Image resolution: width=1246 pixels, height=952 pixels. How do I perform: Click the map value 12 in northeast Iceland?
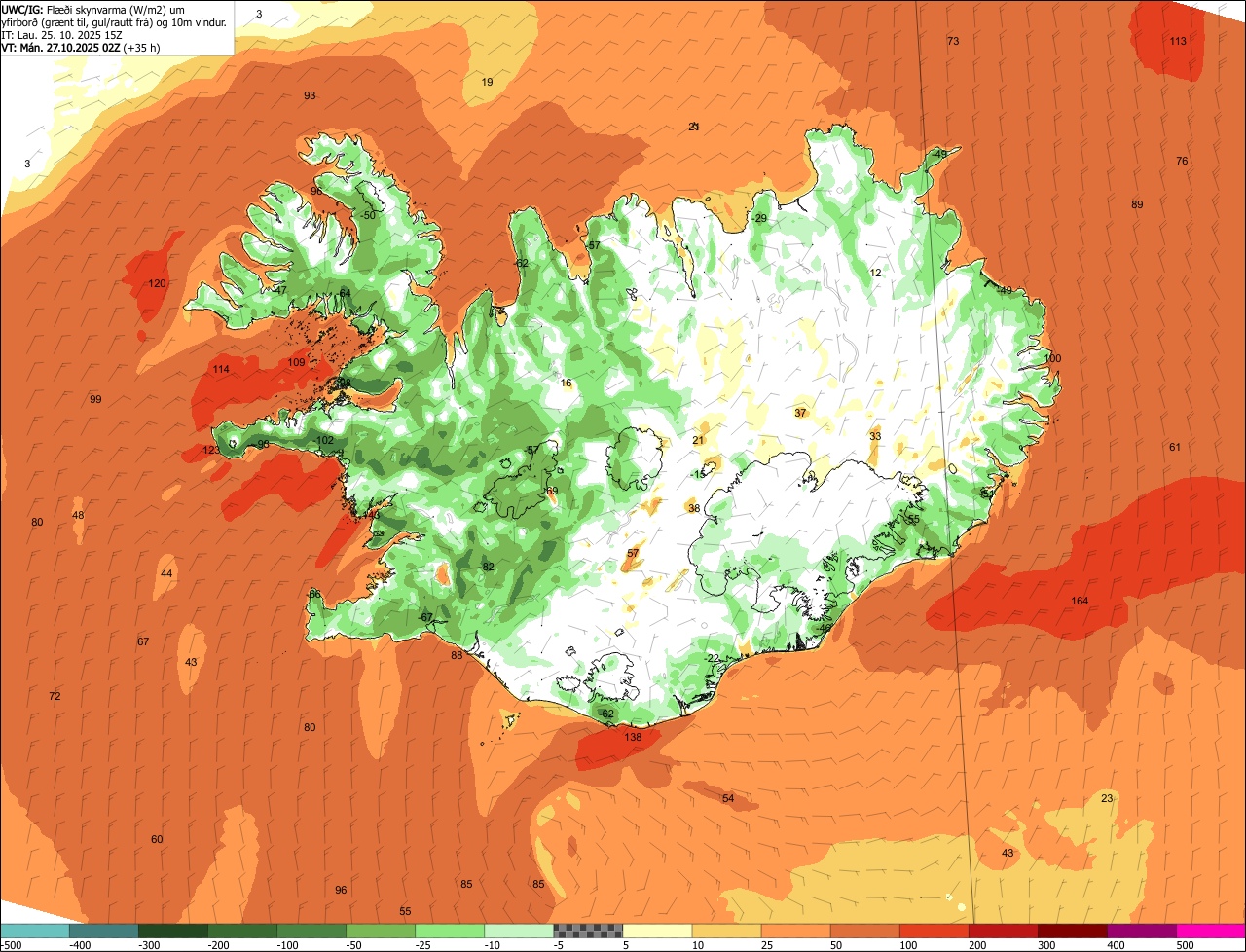click(x=875, y=274)
